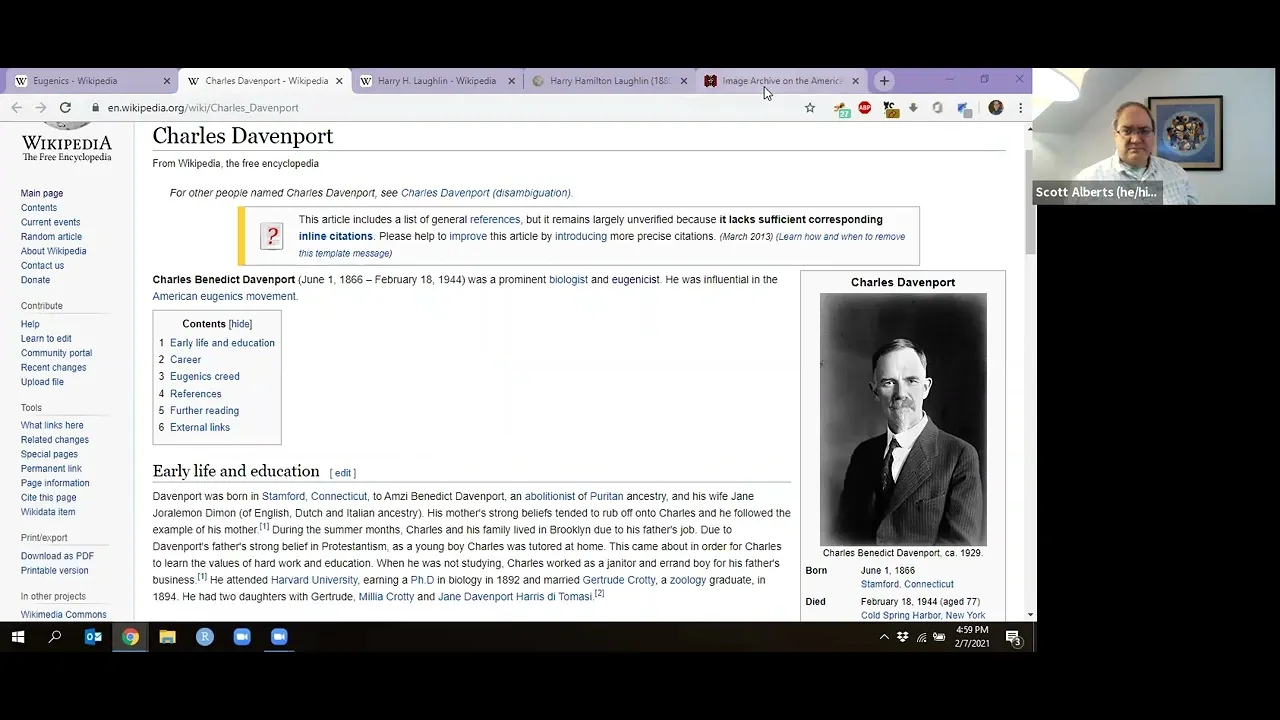Click the Gertrude Crotty link
1280x720 pixels.
tap(619, 580)
